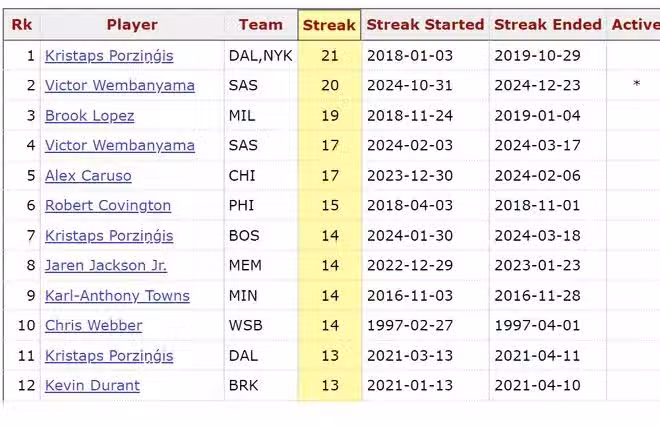Viewport: 660px width, 428px height.
Task: Click the Robert Covington link
Action: [108, 206]
